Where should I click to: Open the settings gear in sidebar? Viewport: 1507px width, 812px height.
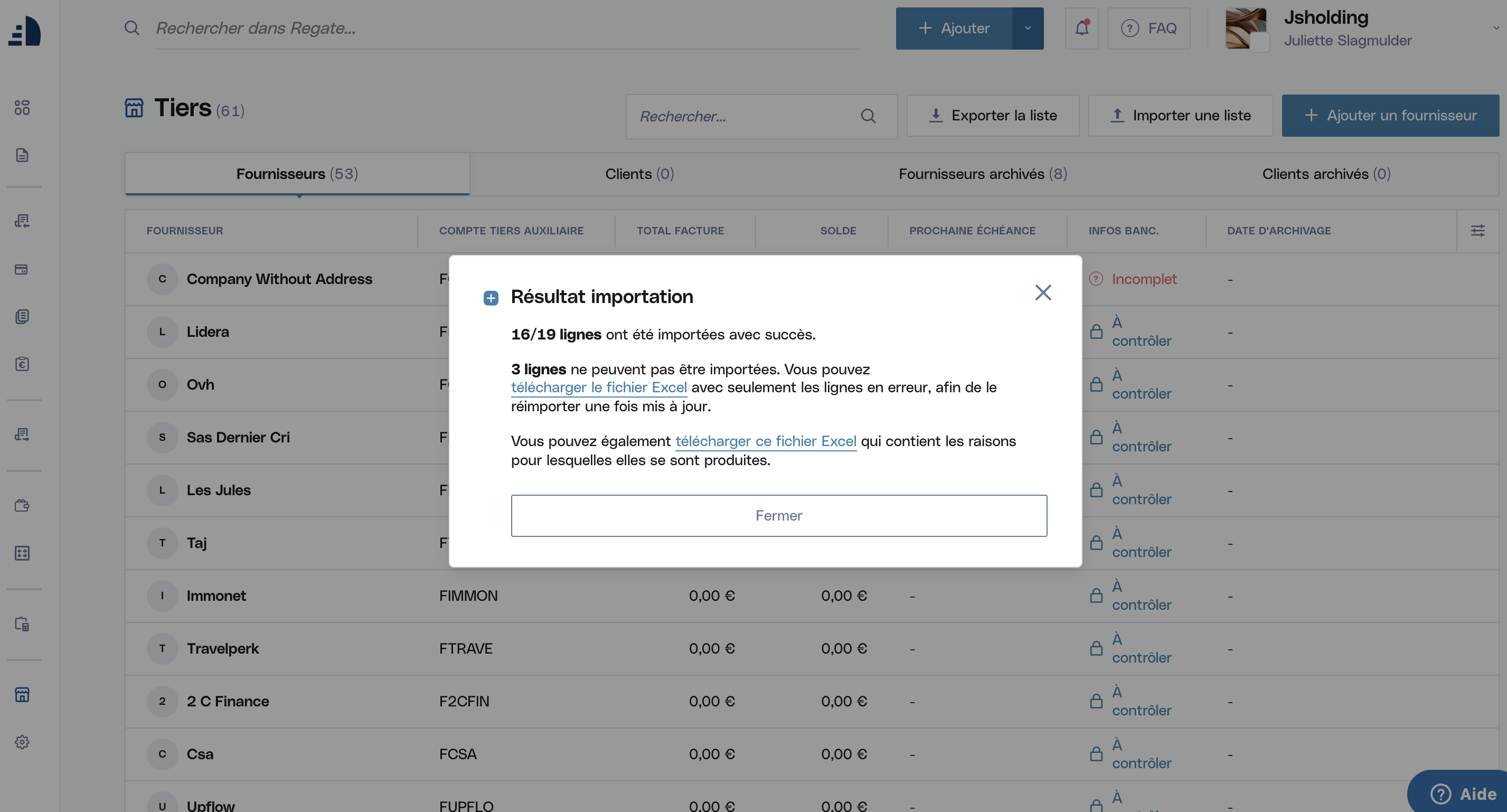(x=22, y=742)
